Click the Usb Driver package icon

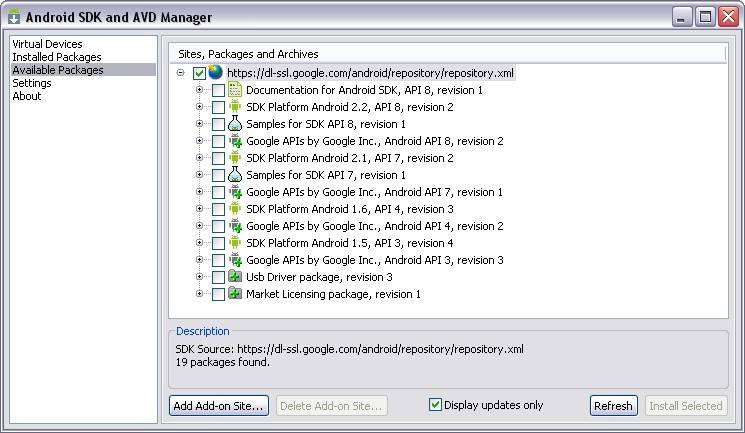(235, 276)
